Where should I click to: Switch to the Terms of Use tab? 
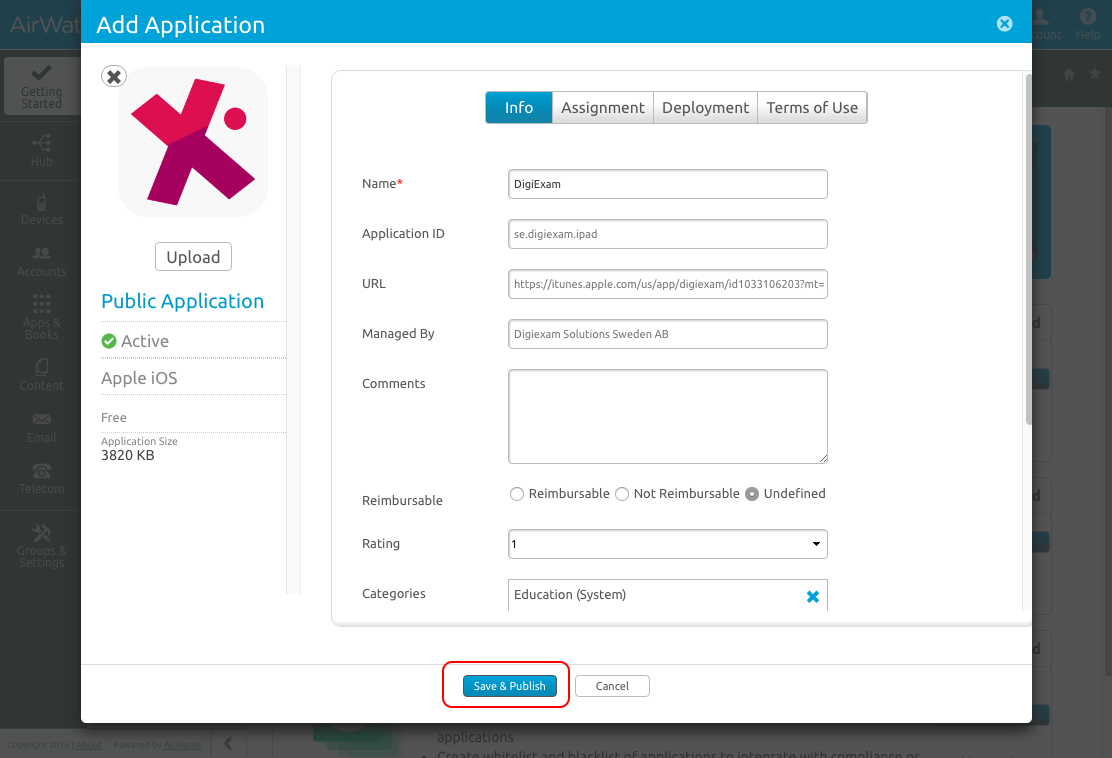[x=812, y=108]
